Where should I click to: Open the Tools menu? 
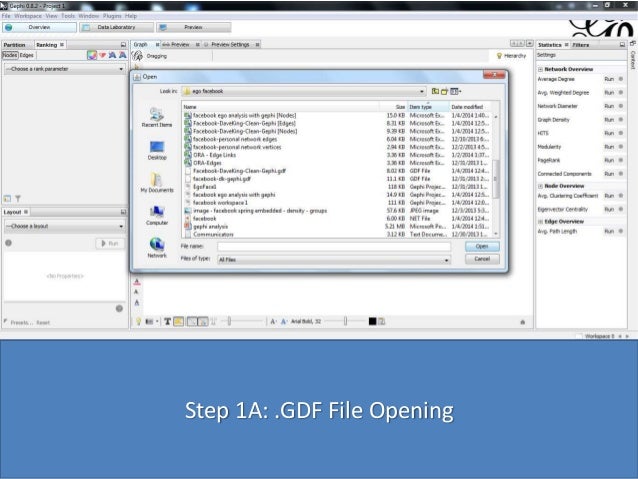pyautogui.click(x=68, y=16)
